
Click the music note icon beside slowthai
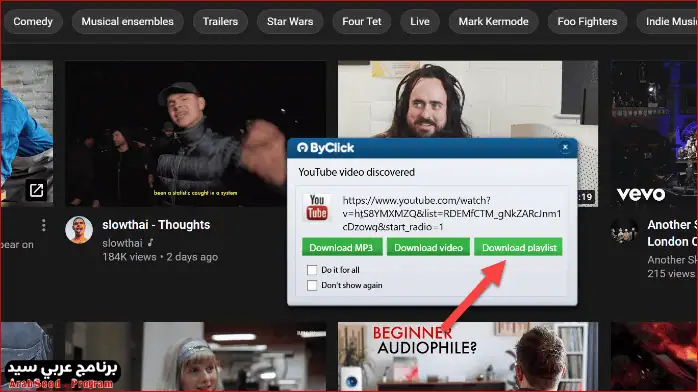151,242
